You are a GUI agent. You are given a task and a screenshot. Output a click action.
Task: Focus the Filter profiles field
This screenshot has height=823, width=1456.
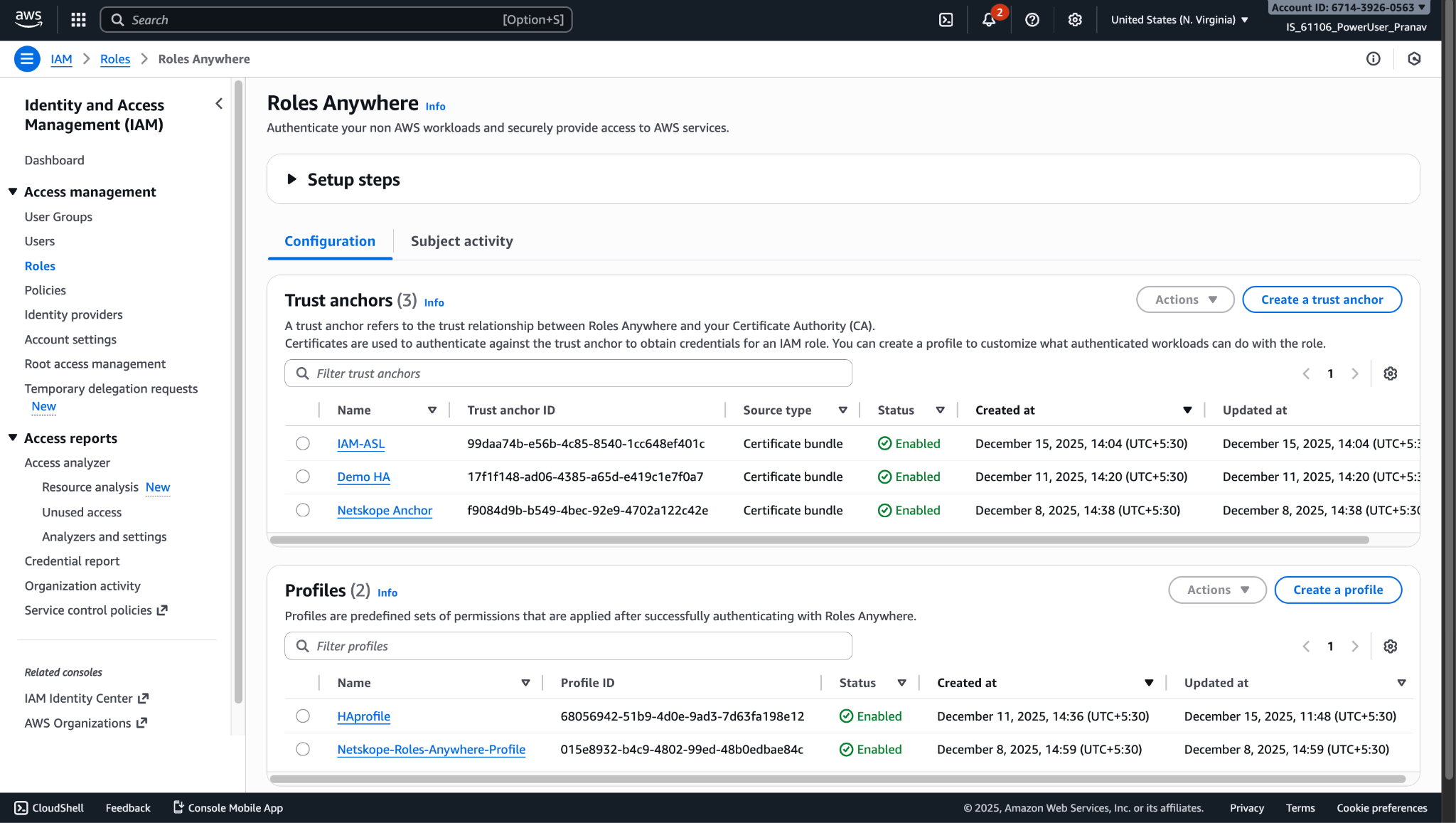click(569, 646)
